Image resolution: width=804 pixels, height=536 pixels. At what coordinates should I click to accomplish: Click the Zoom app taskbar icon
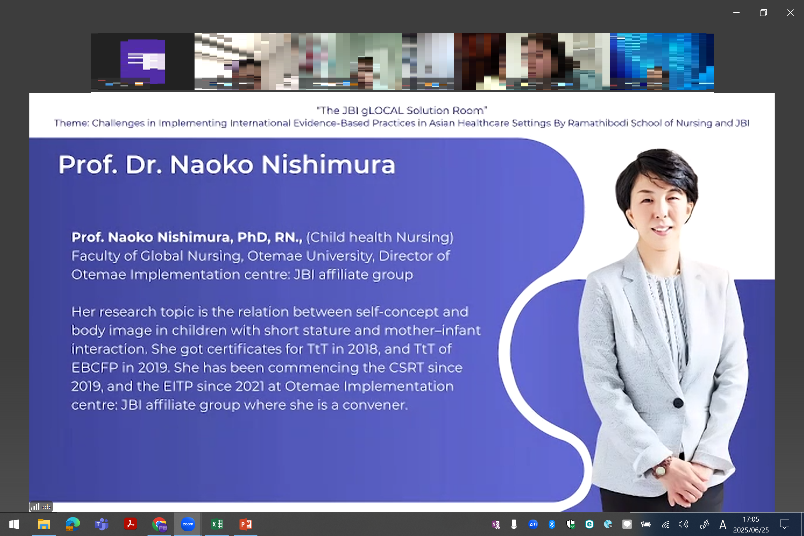click(x=188, y=524)
